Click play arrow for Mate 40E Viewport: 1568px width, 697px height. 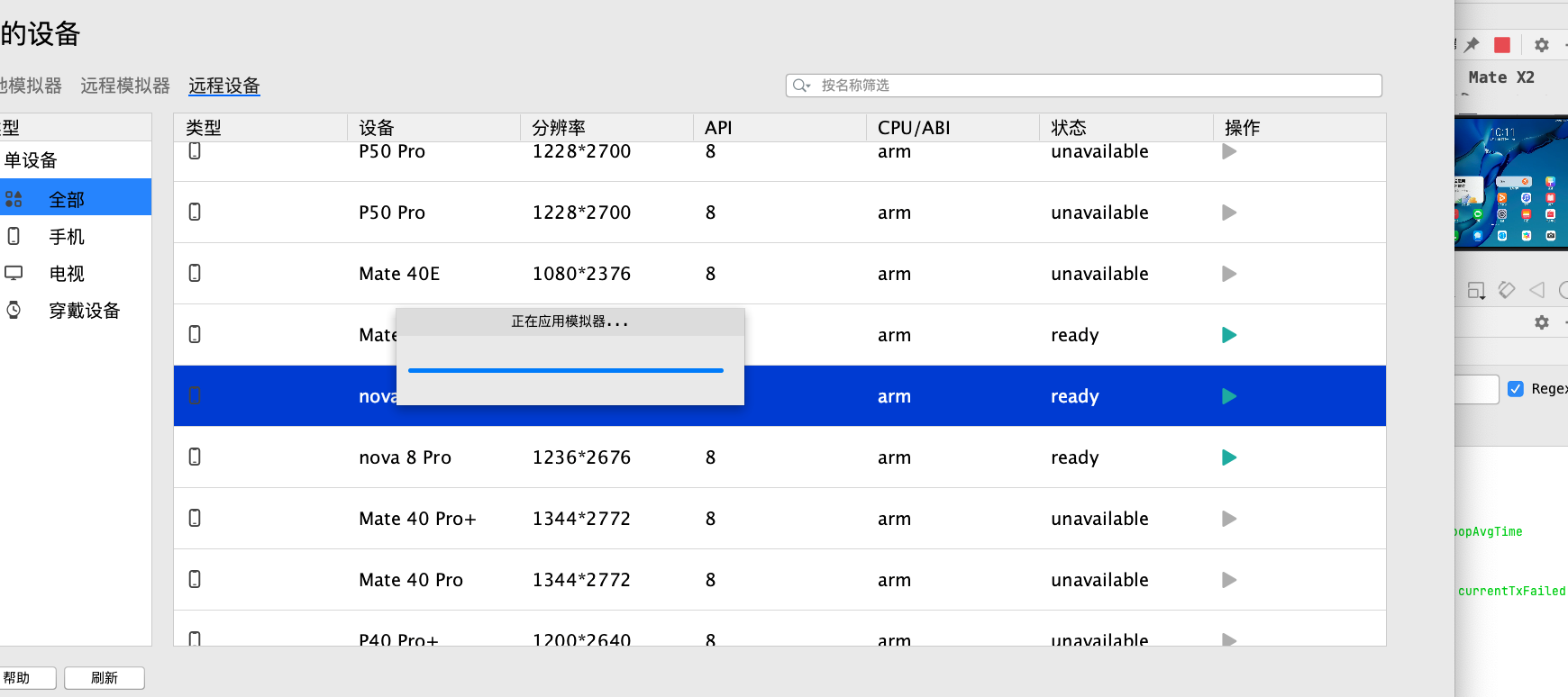(1229, 274)
